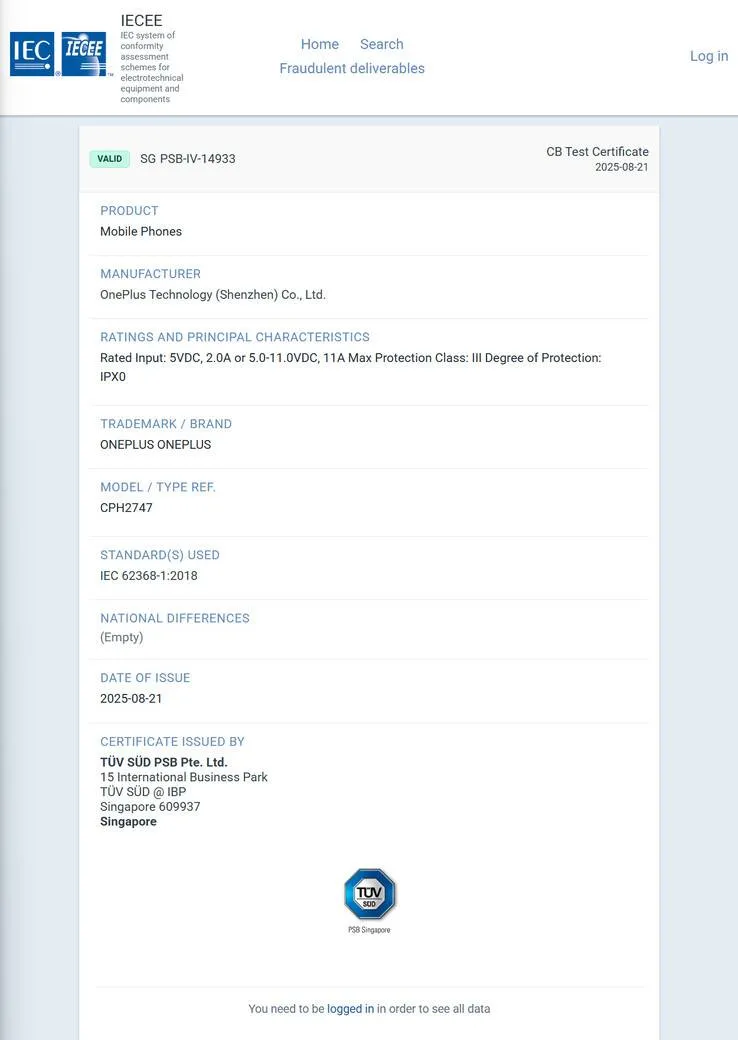Follow the 'logged in' hyperlink
This screenshot has height=1040, width=738.
point(350,1009)
